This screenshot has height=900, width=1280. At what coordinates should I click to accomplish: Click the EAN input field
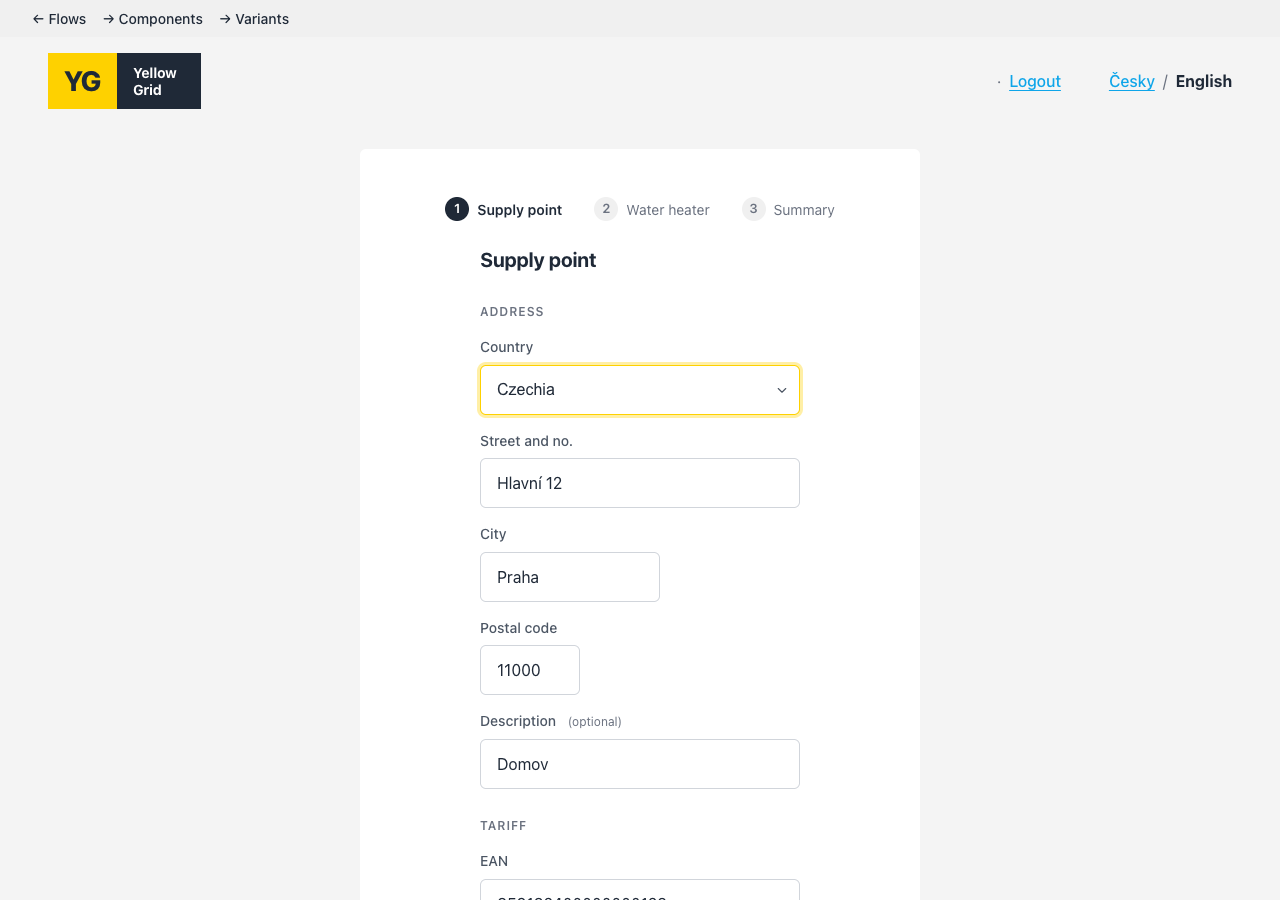click(x=640, y=890)
